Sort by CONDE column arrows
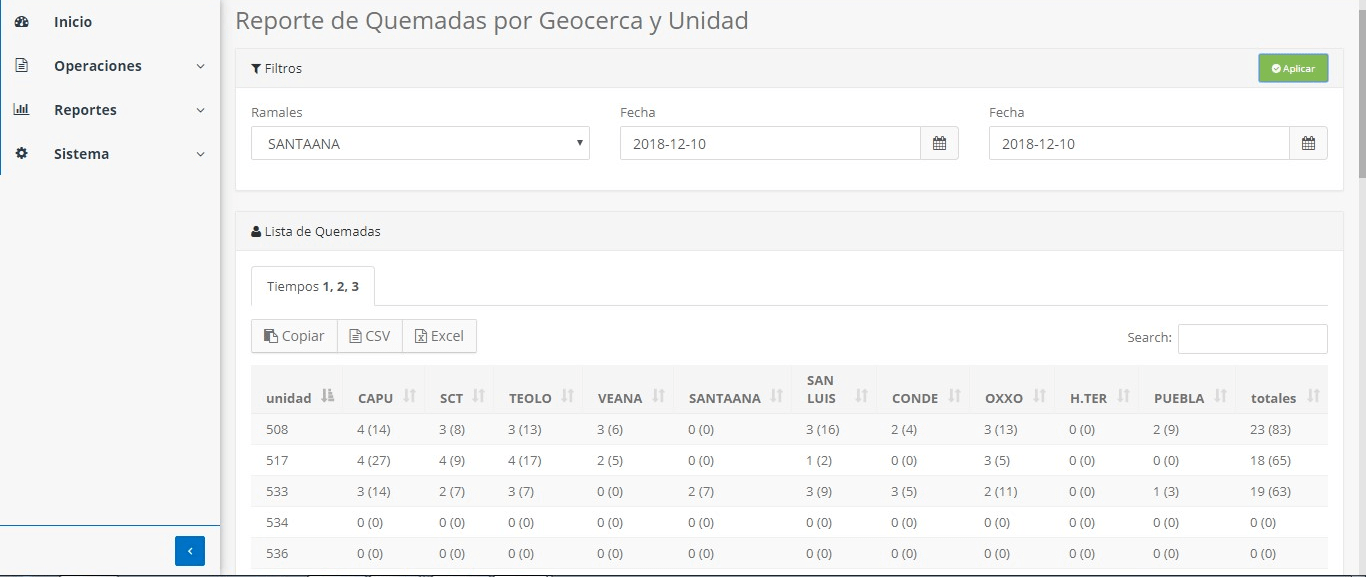Screen dimensions: 1366x577 pos(953,397)
